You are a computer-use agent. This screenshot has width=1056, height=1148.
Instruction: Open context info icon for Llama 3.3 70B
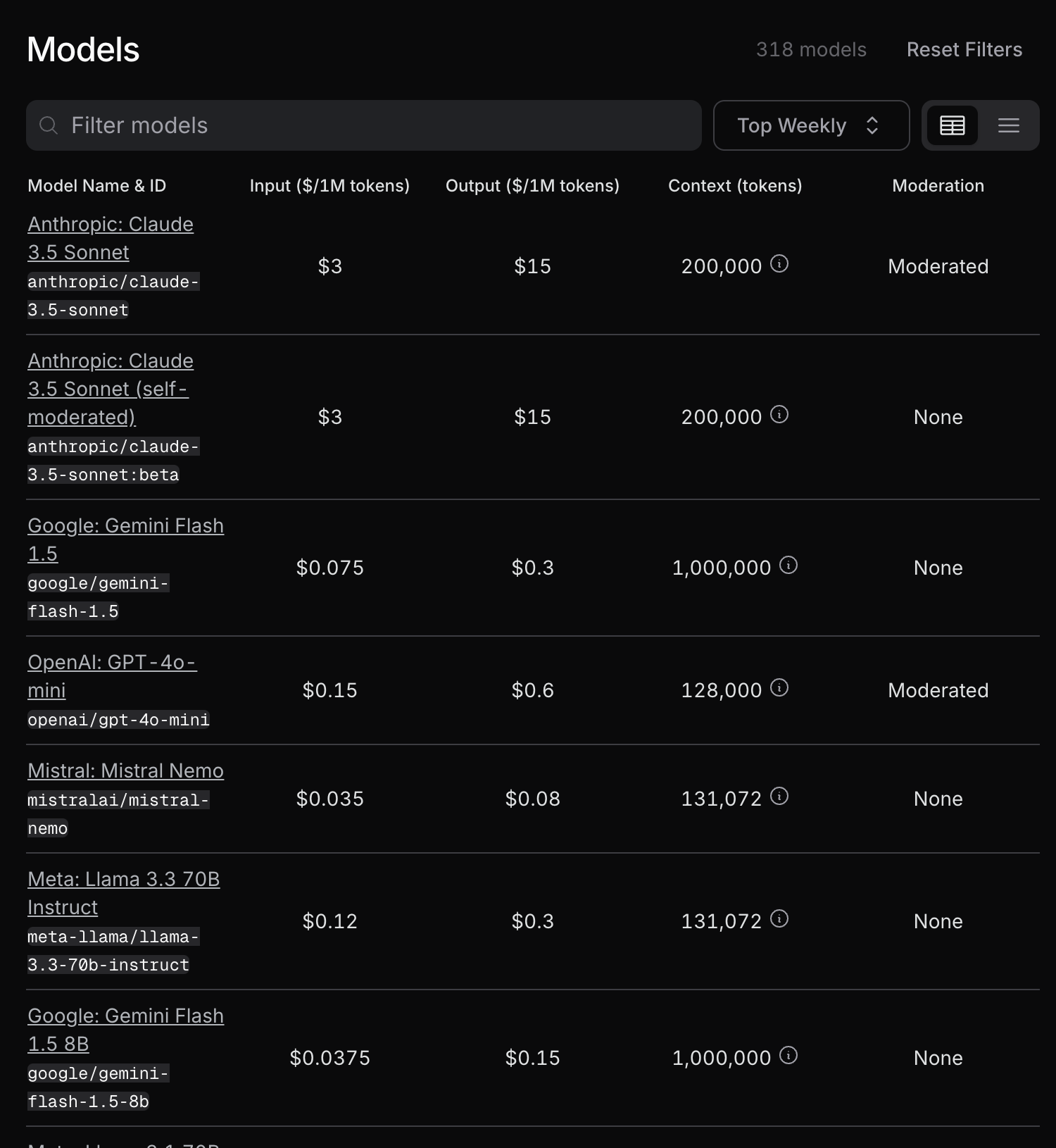coord(779,919)
